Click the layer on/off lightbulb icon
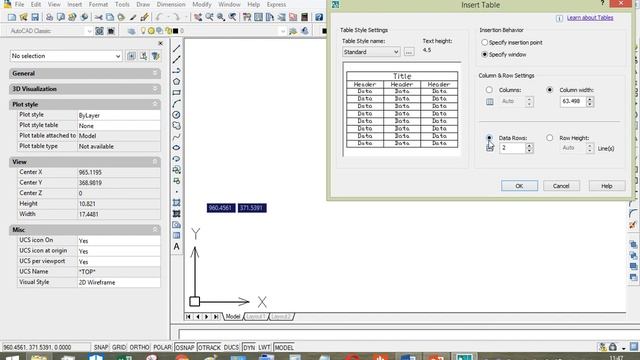 pyautogui.click(x=143, y=31)
